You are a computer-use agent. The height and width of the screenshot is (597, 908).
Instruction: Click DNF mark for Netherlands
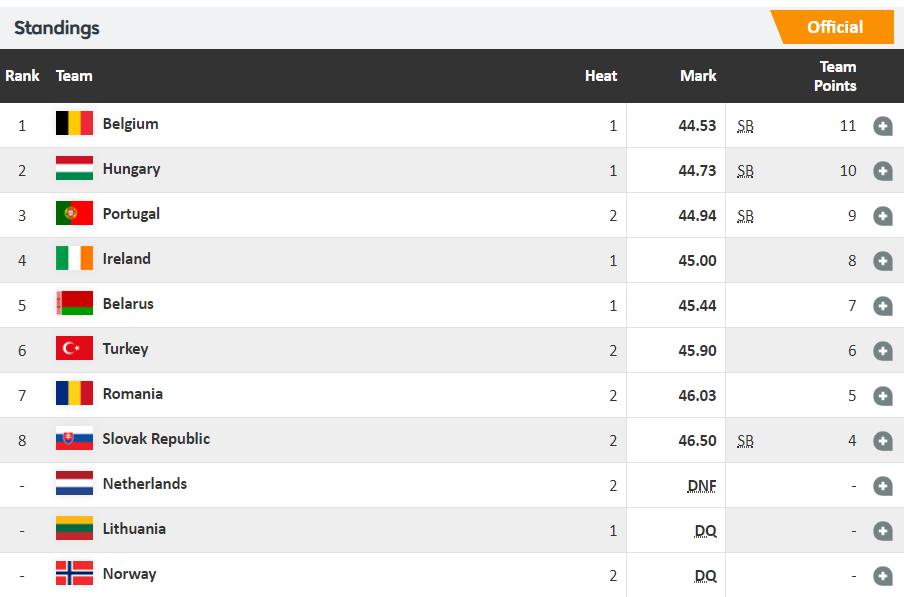tap(701, 486)
